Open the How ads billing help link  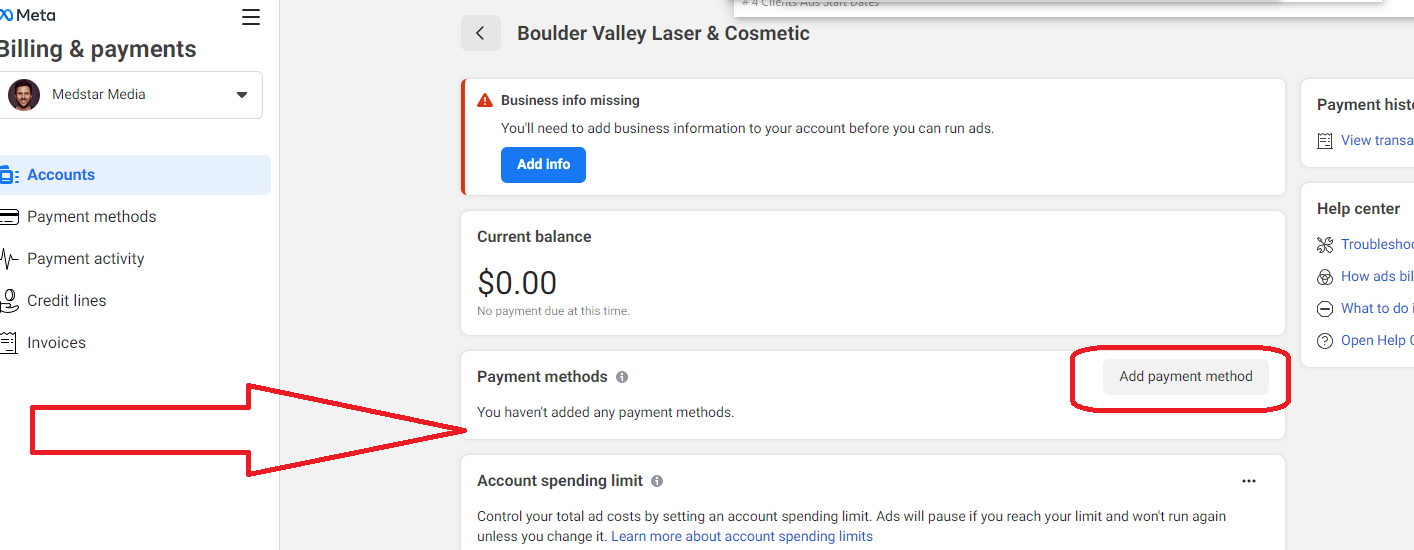(x=1377, y=277)
